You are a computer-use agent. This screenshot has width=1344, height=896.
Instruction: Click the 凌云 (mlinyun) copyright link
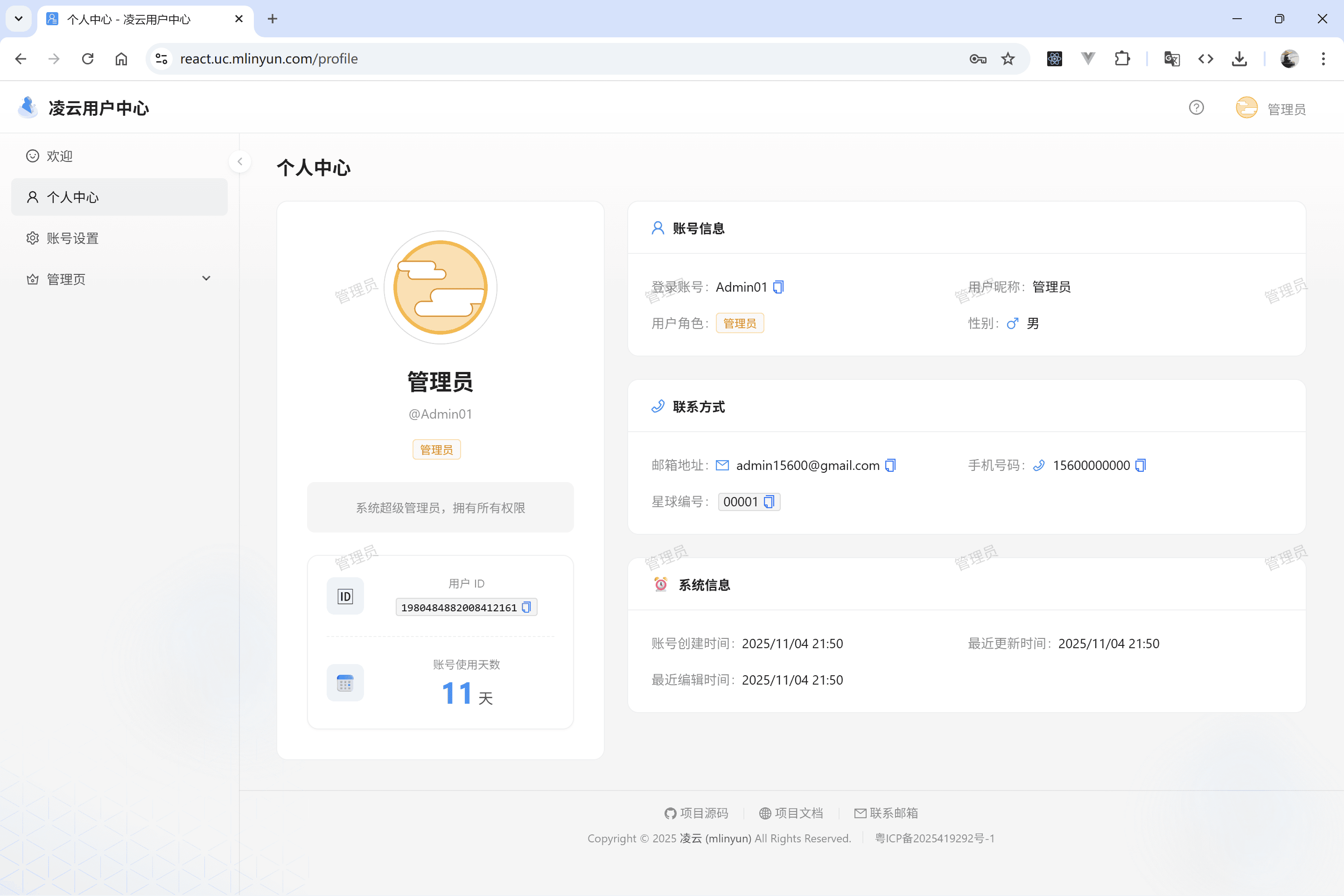coord(715,838)
